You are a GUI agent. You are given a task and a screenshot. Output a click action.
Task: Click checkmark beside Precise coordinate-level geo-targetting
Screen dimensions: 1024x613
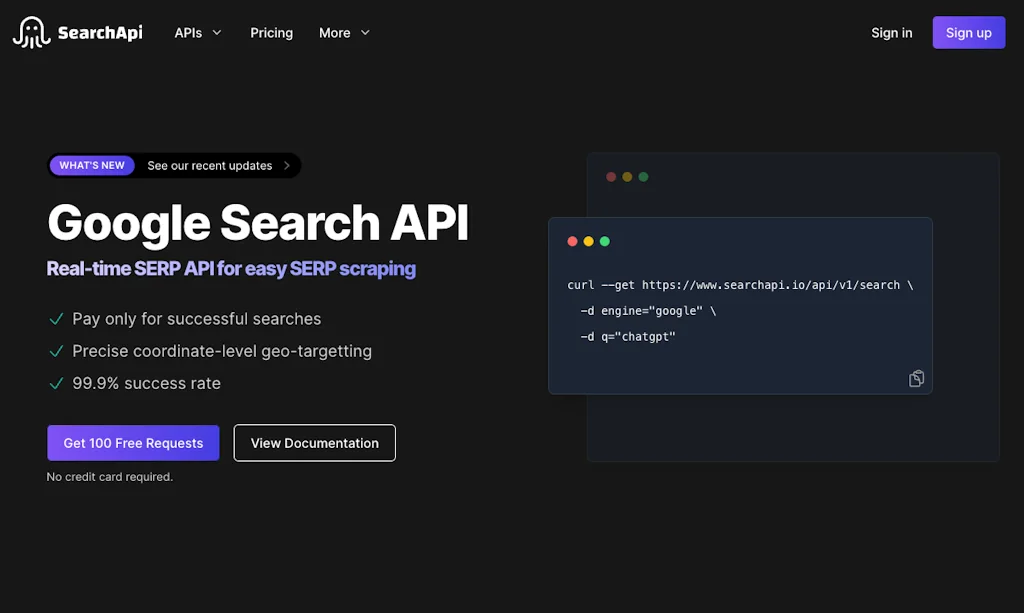click(x=57, y=351)
